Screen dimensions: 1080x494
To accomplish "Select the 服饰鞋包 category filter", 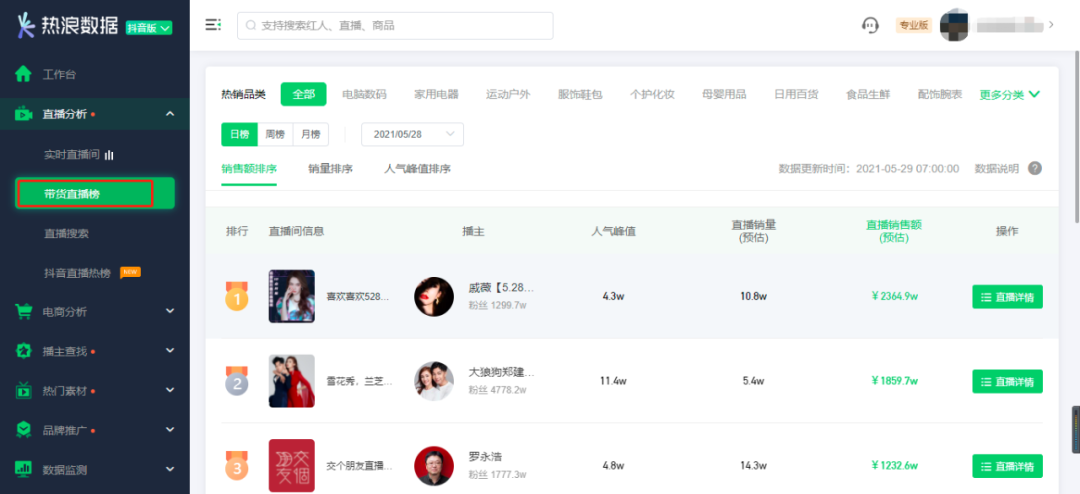I will click(580, 94).
